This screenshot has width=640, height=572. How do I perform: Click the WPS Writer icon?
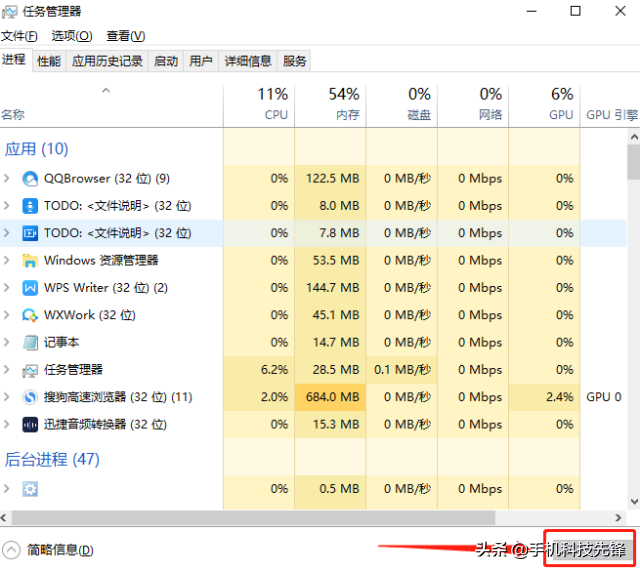tap(30, 288)
